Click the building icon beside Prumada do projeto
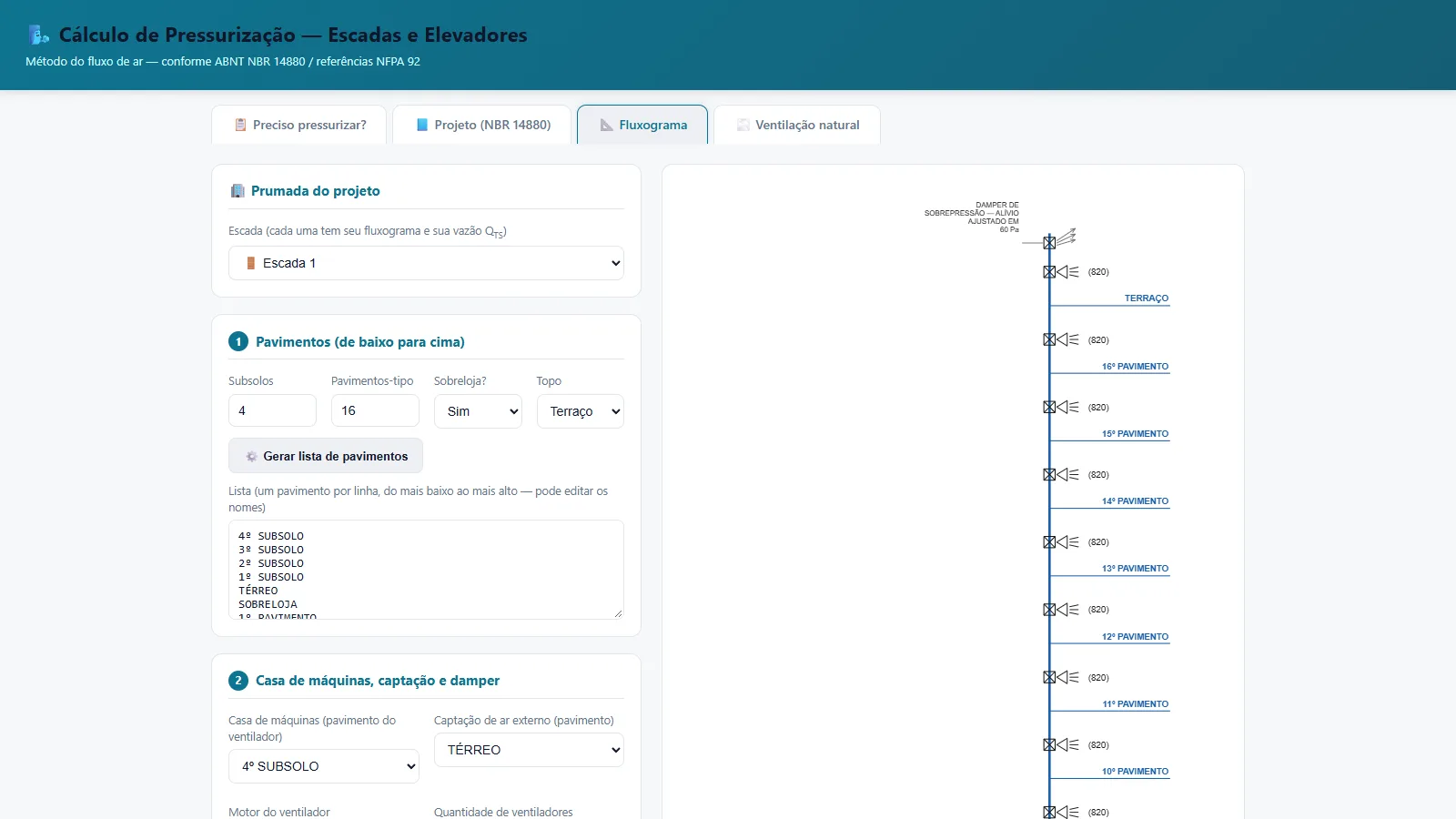This screenshot has height=819, width=1456. pyautogui.click(x=238, y=191)
